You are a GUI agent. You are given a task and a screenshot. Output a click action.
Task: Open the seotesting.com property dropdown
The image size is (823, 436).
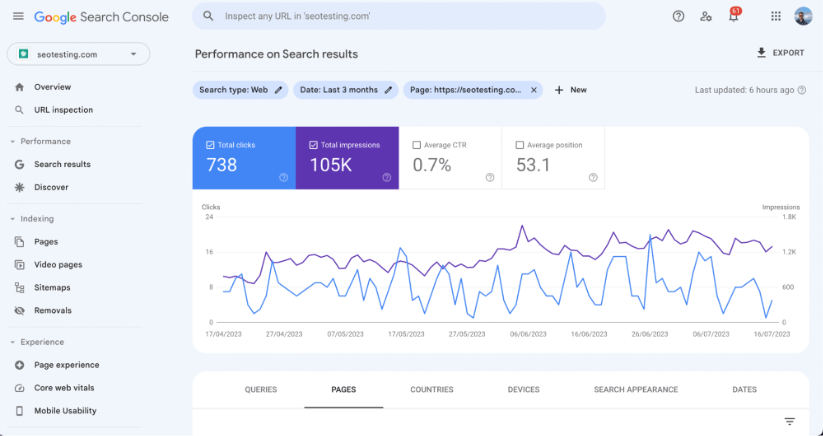tap(78, 54)
